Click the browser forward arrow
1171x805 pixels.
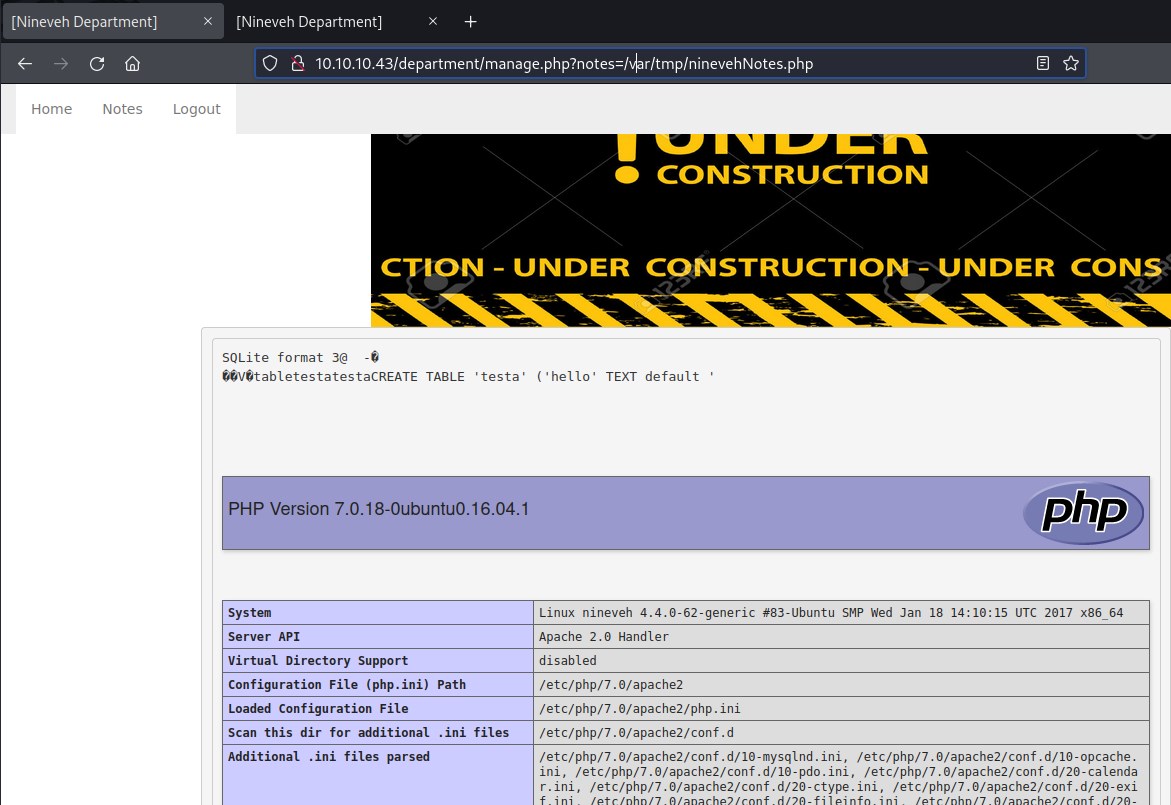tap(61, 64)
